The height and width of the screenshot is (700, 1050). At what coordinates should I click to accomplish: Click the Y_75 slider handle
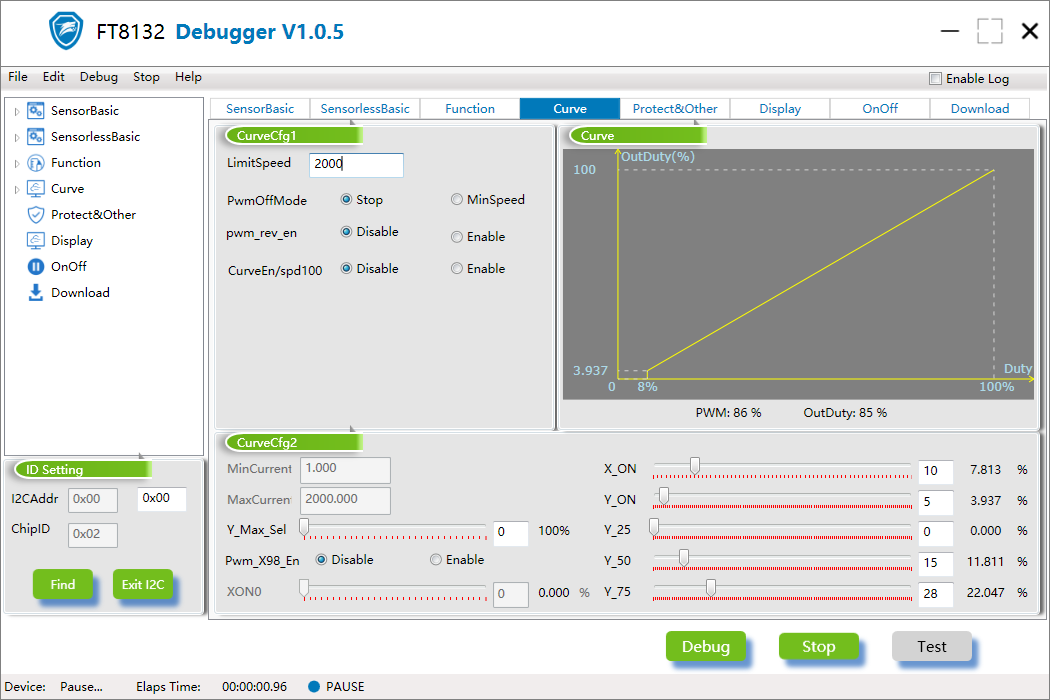710,588
